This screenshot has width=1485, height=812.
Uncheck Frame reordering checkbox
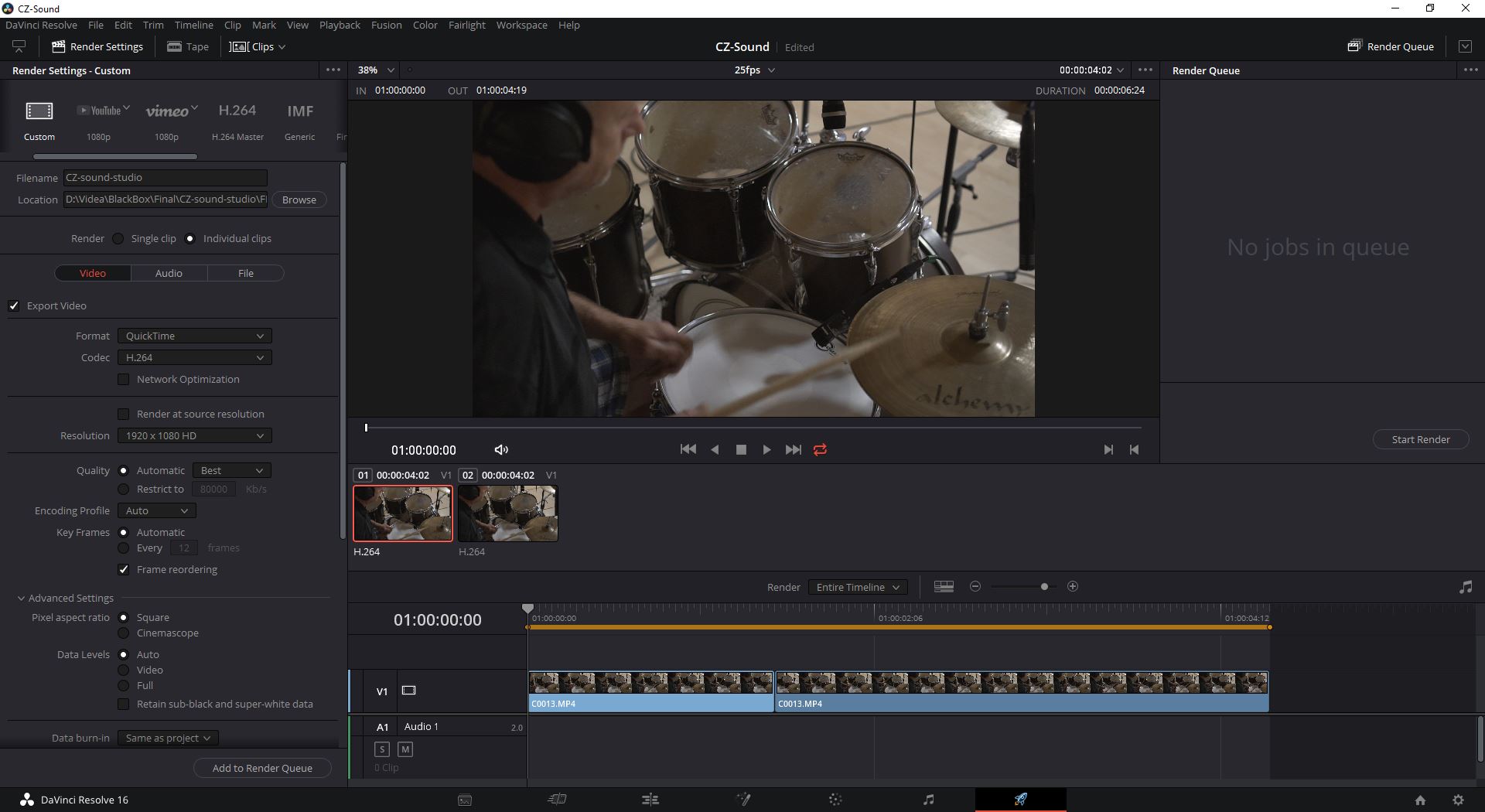(x=123, y=569)
